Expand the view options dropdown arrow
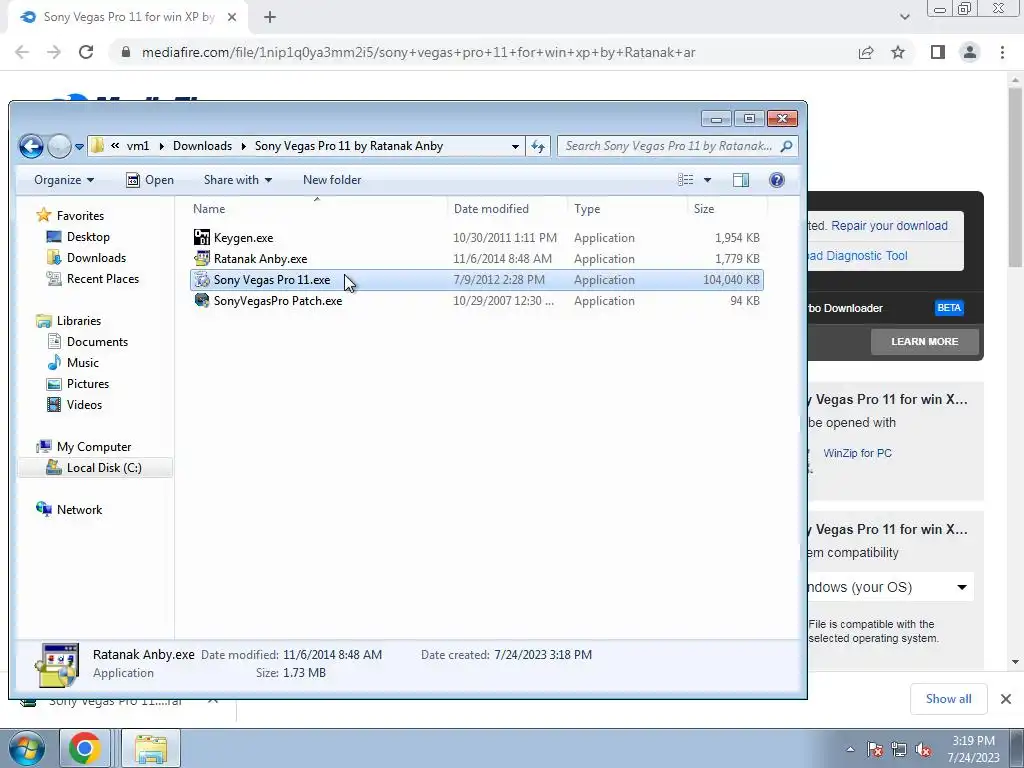1024x768 pixels. (707, 180)
